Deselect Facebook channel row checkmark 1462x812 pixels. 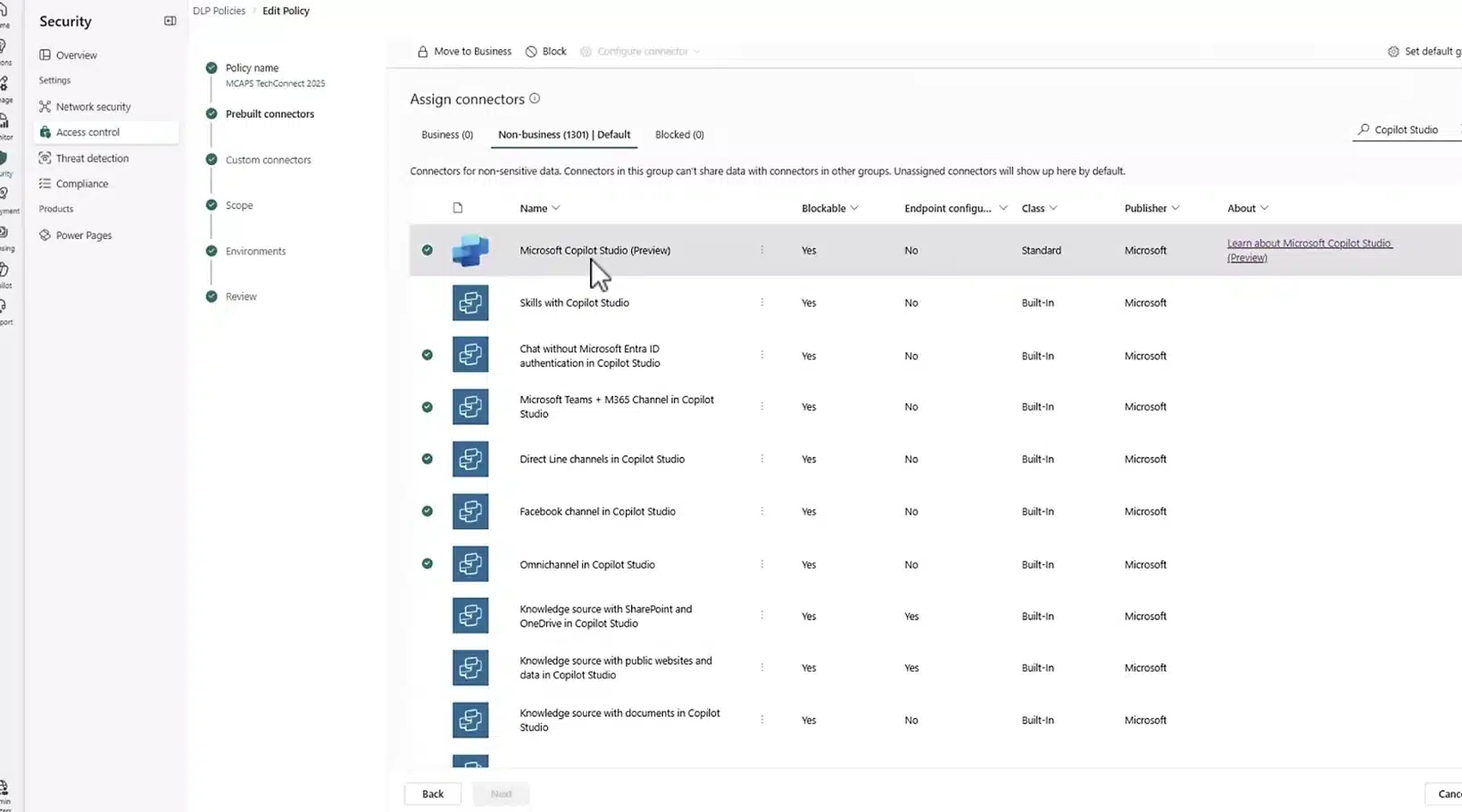coord(428,511)
